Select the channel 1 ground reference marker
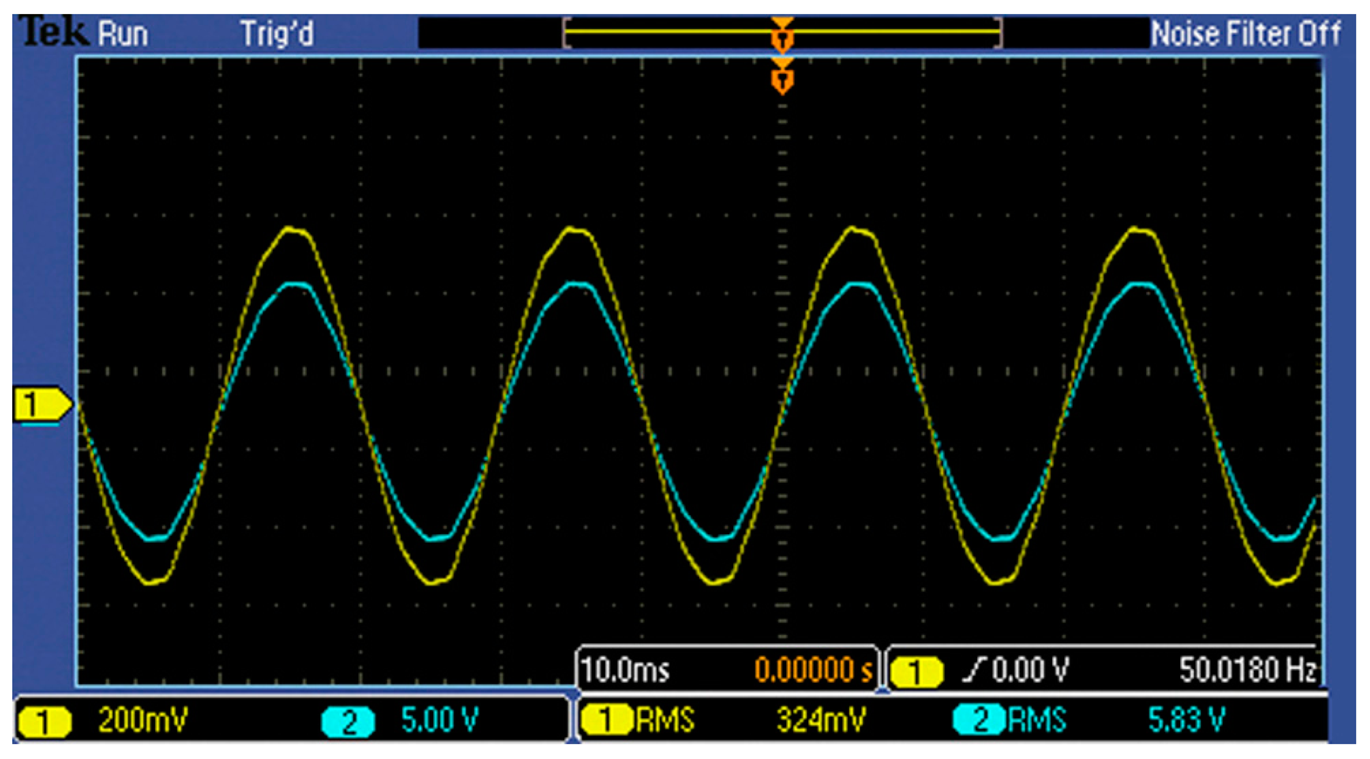Screen dimensions: 1370x759 tap(43, 405)
